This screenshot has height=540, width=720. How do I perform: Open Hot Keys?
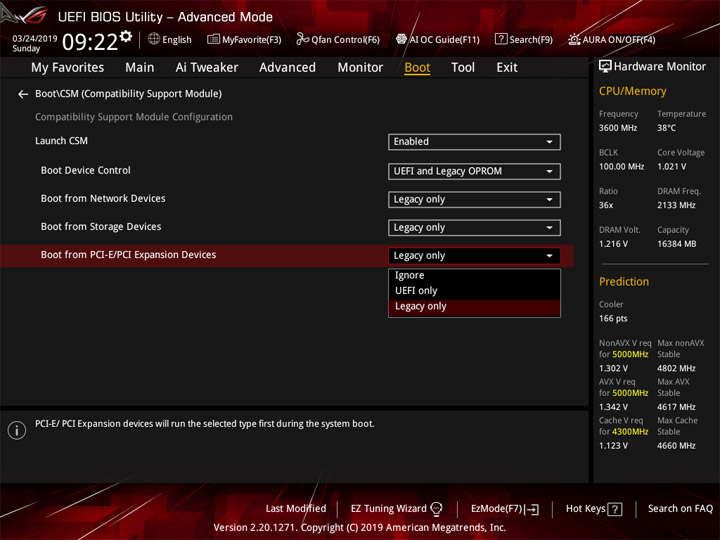[594, 509]
